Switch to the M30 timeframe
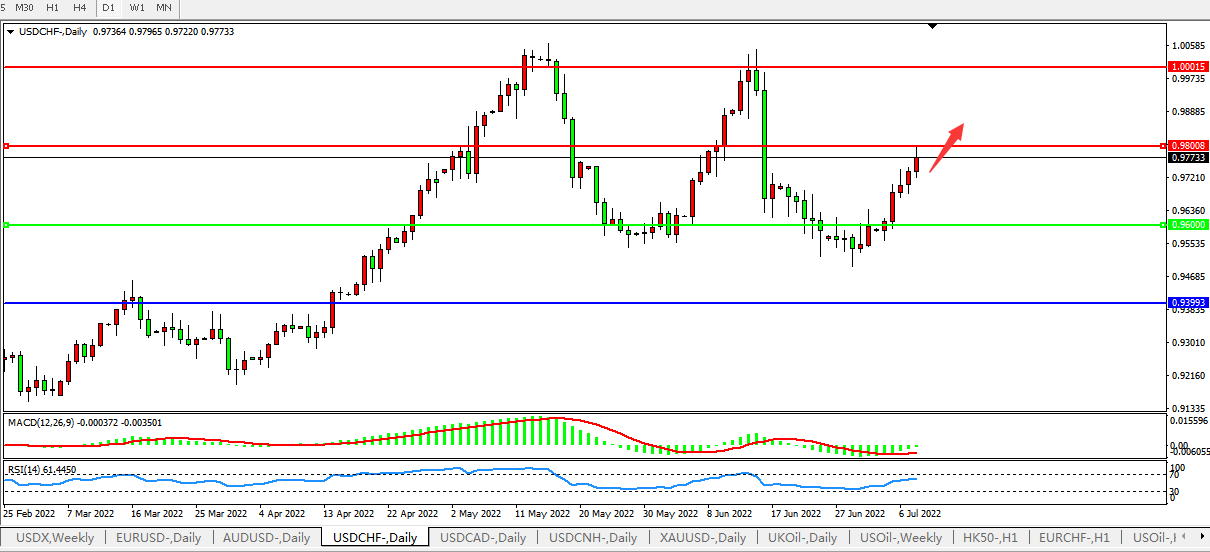 click(24, 8)
